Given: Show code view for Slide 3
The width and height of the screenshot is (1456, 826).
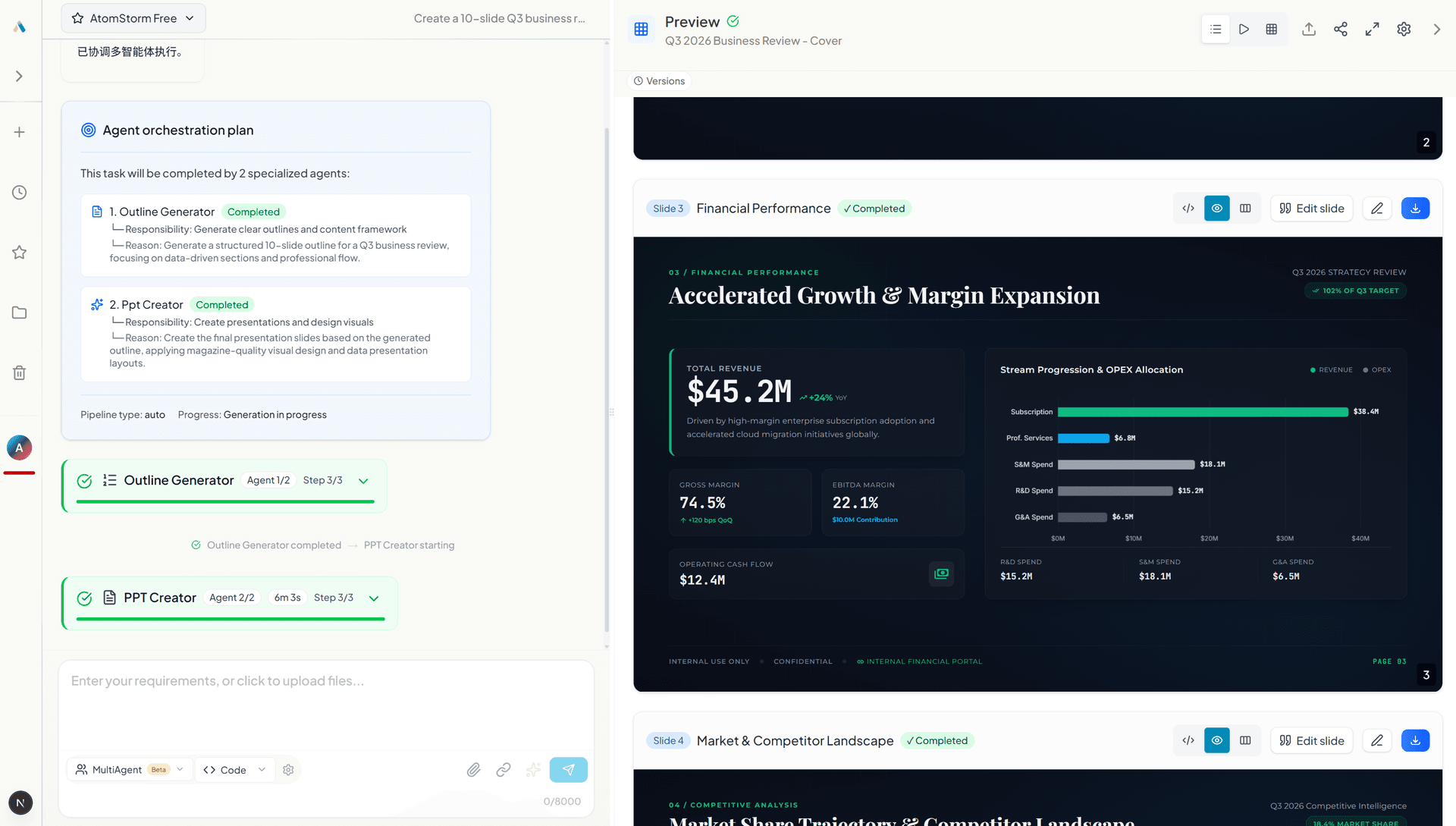Looking at the screenshot, I should pyautogui.click(x=1188, y=209).
